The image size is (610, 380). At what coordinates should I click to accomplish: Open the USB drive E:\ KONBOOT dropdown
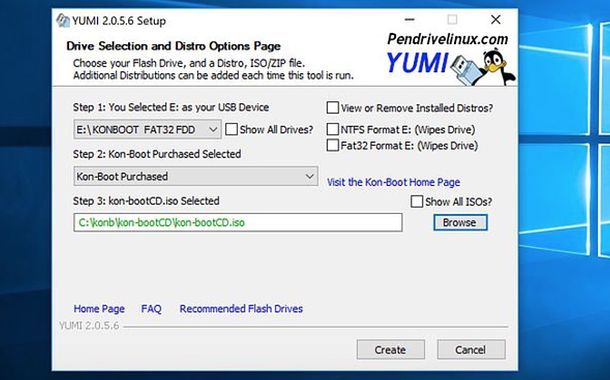coord(147,130)
